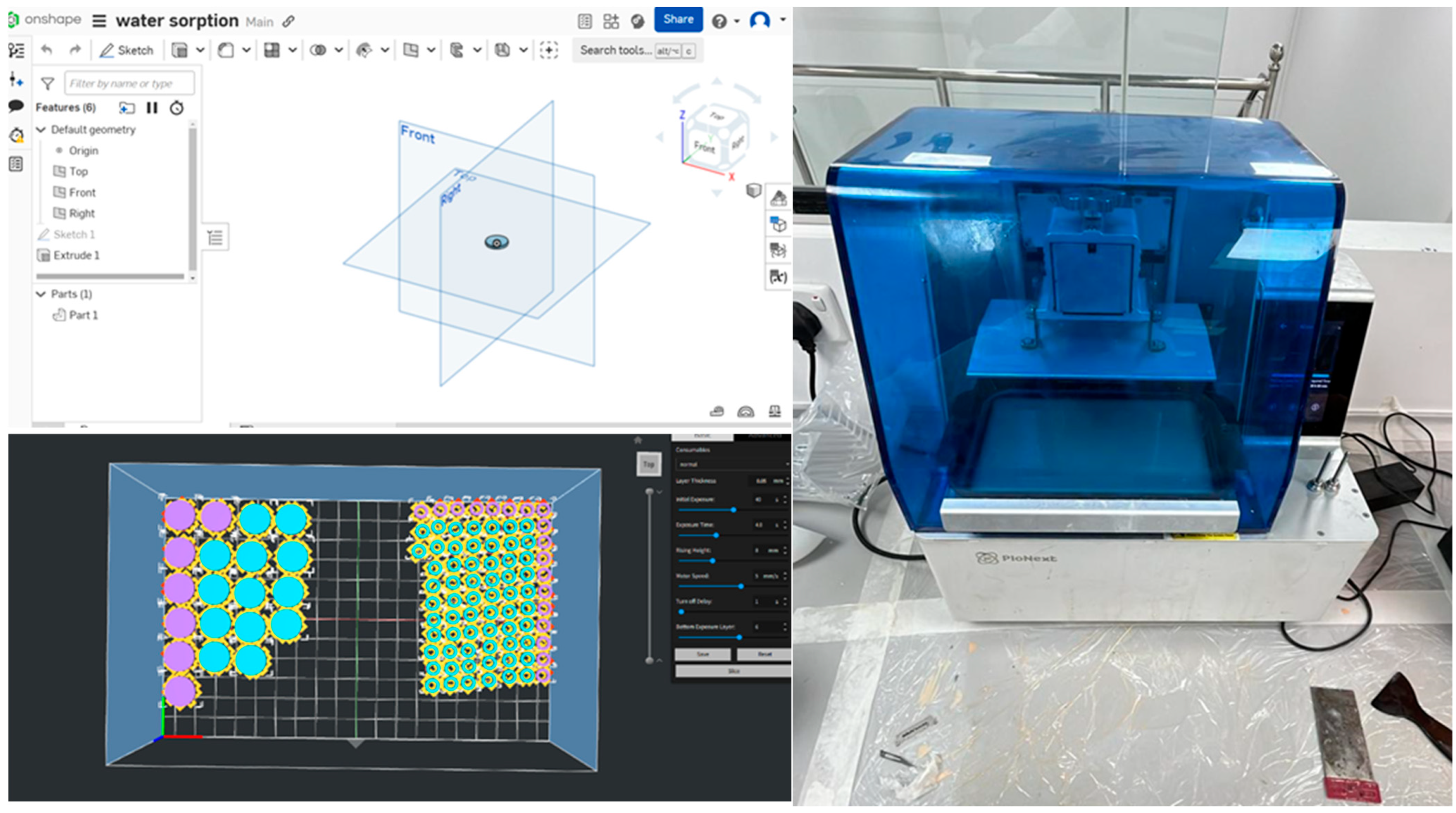Open the custom tables sidebar icon
The image size is (1456, 813).
coord(16,165)
